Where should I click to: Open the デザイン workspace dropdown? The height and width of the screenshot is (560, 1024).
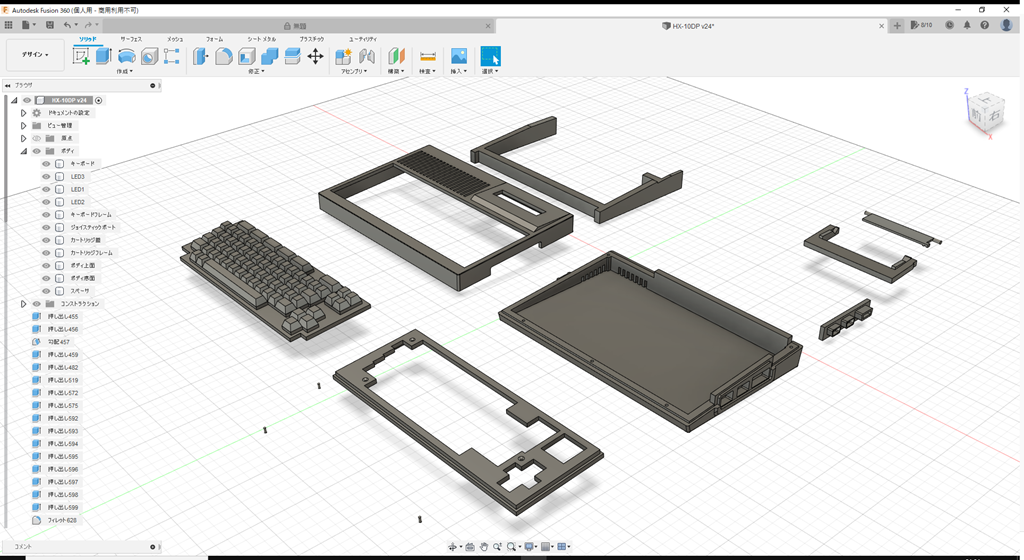(x=35, y=55)
